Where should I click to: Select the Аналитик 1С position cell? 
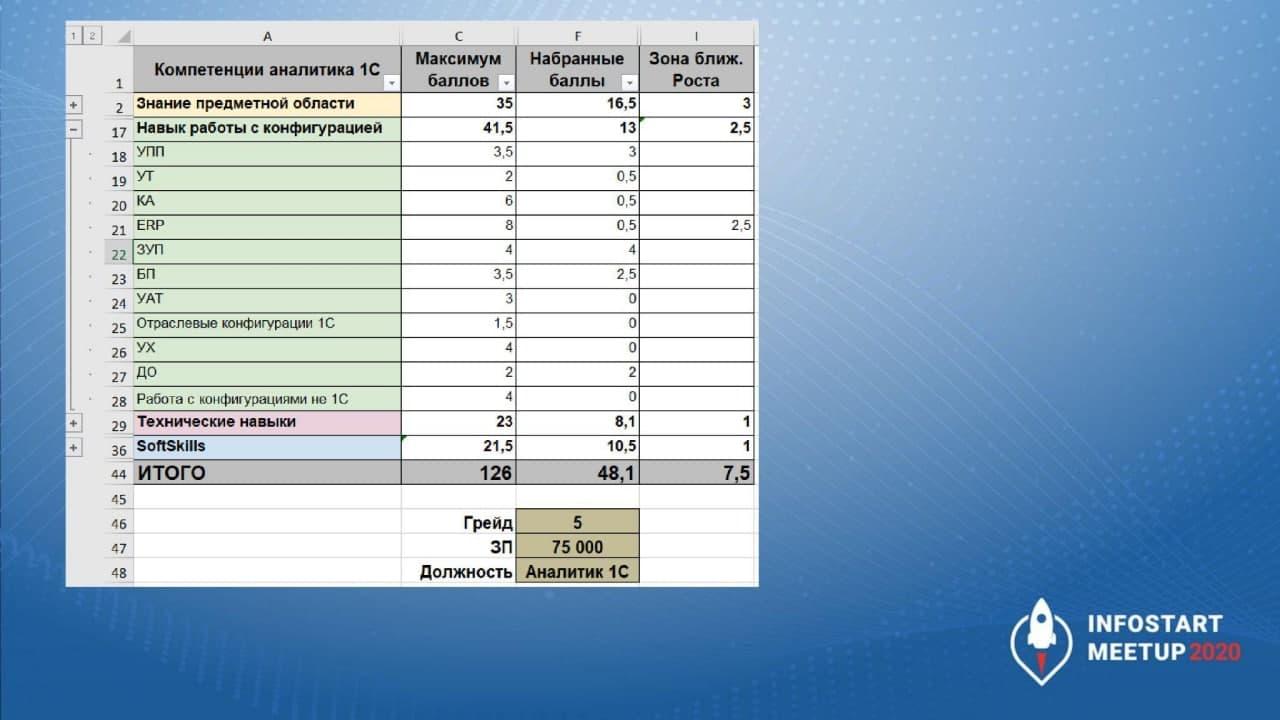[578, 571]
